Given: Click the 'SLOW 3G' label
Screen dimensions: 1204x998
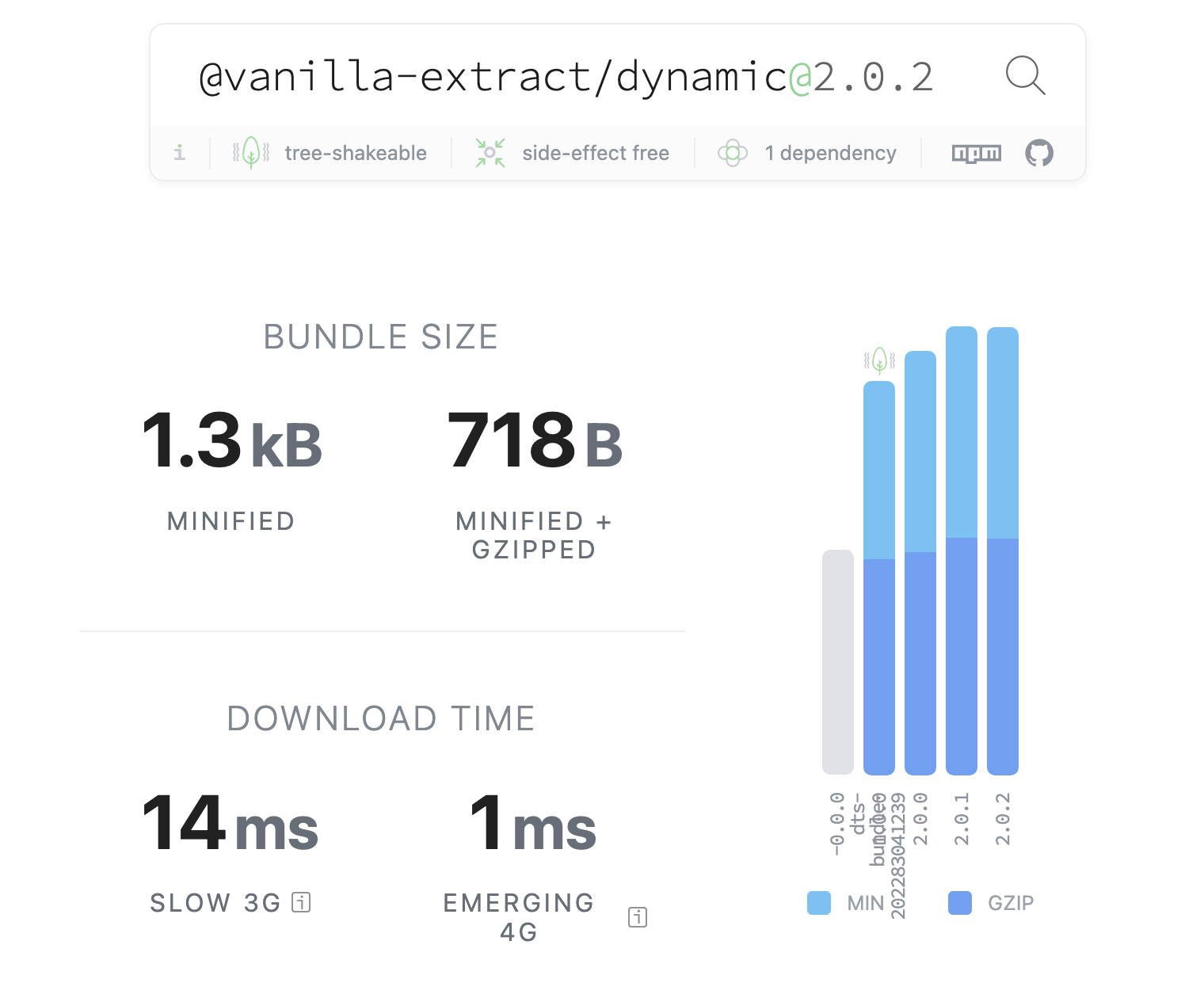Looking at the screenshot, I should (215, 903).
